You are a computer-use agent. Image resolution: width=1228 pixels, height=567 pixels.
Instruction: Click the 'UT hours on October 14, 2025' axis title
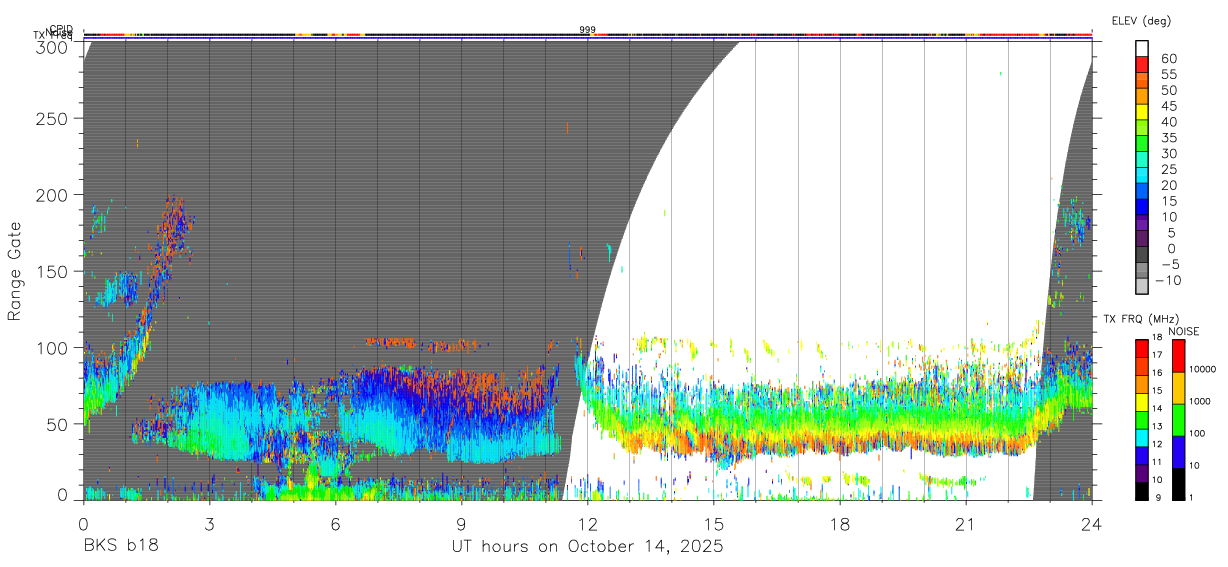tap(587, 547)
